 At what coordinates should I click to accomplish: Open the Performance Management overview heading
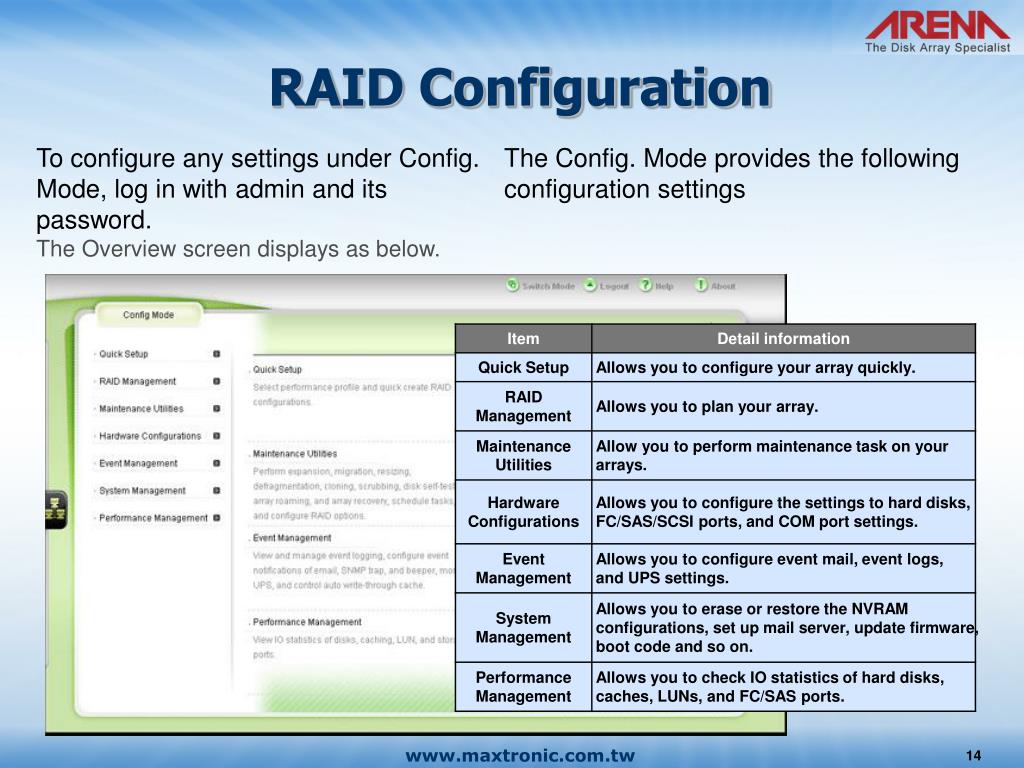(307, 622)
